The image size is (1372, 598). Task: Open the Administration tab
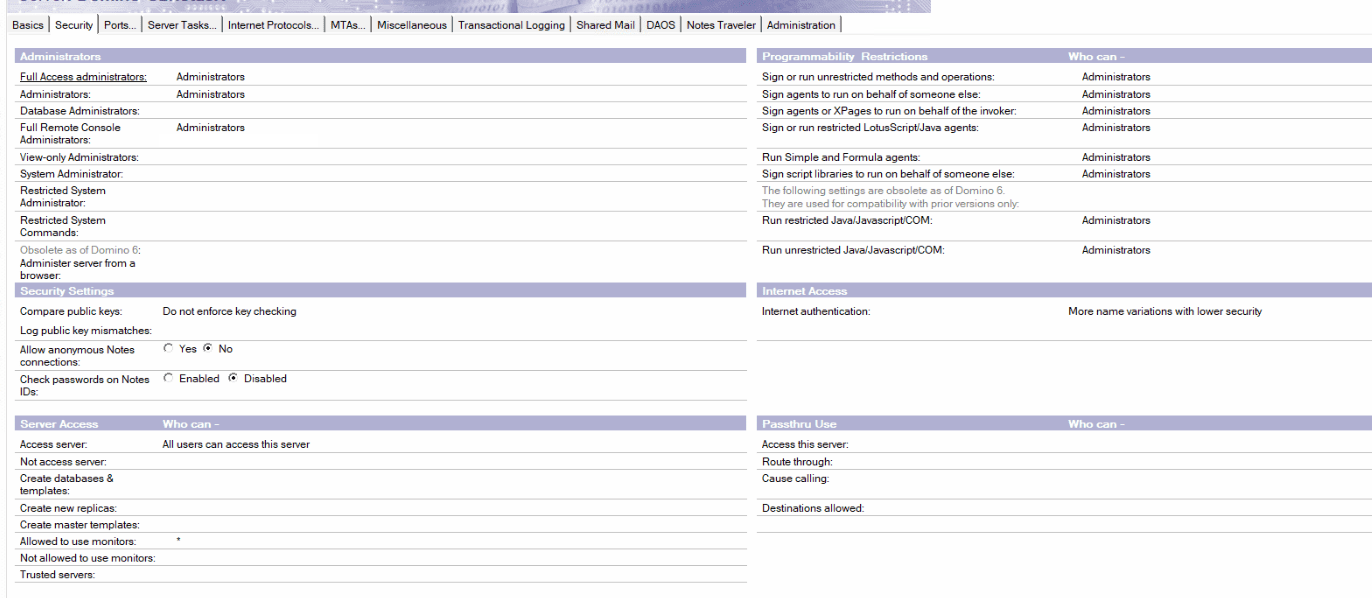point(801,25)
